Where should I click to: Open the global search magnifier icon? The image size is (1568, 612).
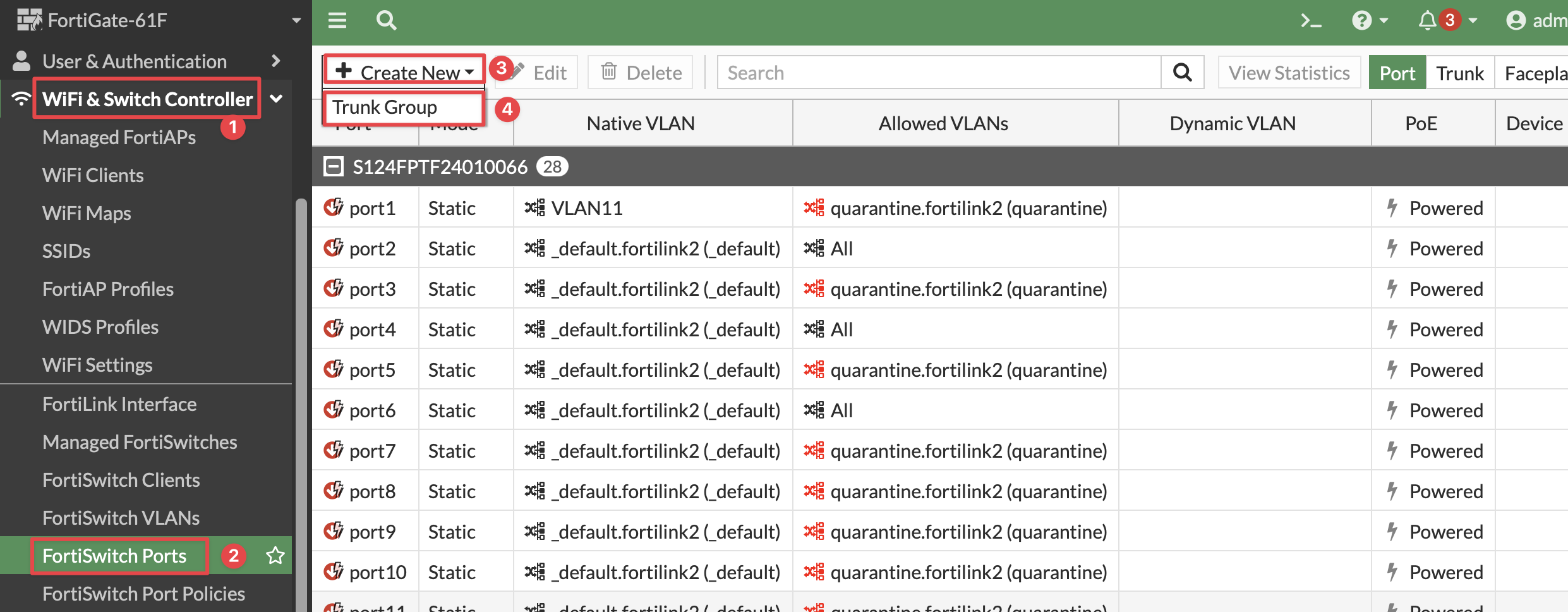[386, 21]
